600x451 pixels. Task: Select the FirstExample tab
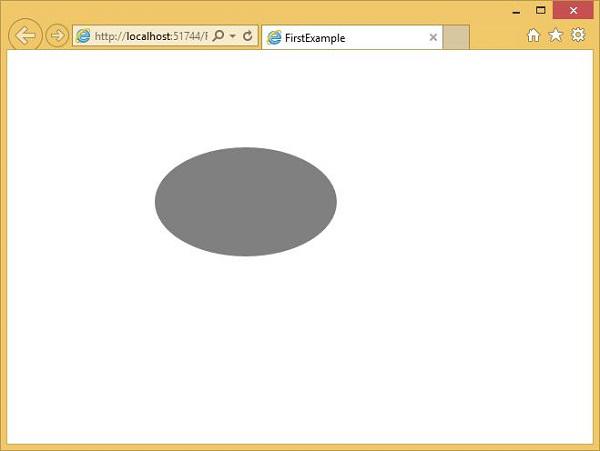coord(352,37)
